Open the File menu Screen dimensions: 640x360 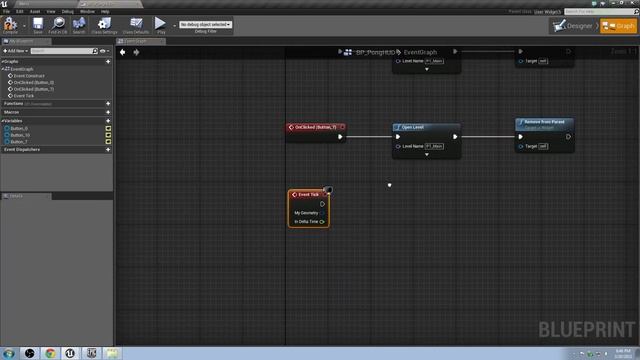tap(6, 11)
